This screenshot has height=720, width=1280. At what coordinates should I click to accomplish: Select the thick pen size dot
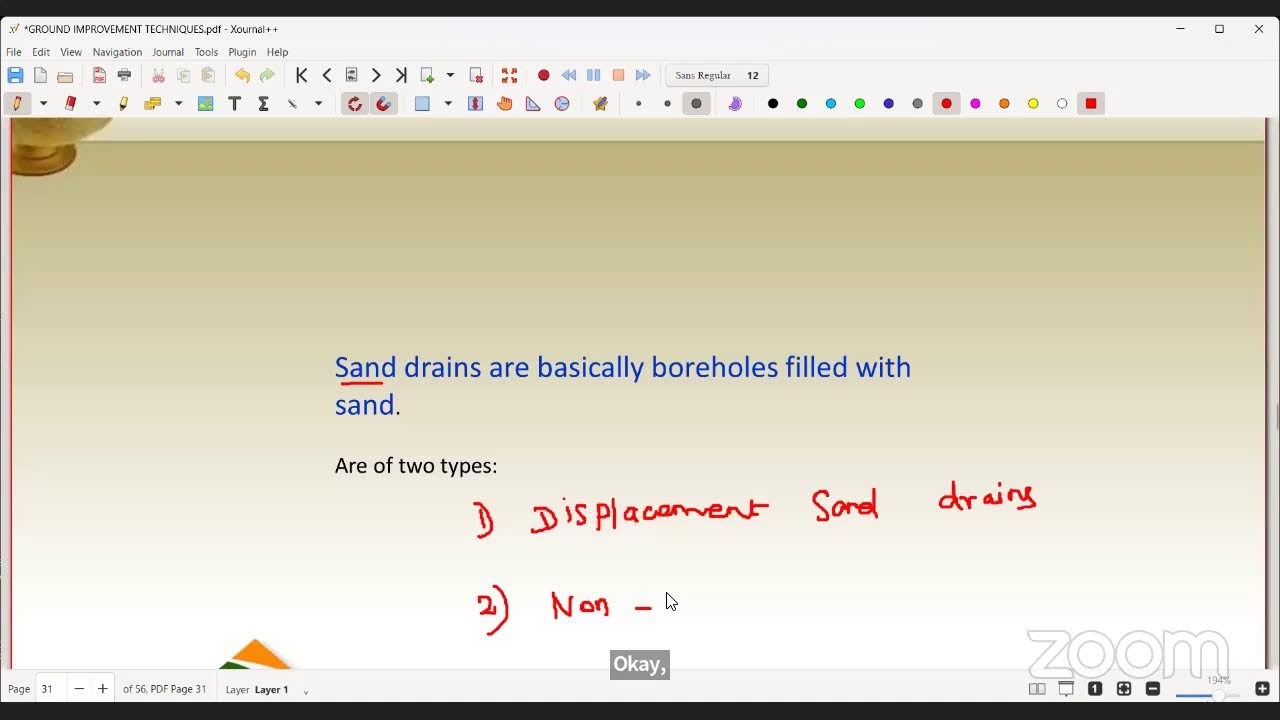(696, 103)
